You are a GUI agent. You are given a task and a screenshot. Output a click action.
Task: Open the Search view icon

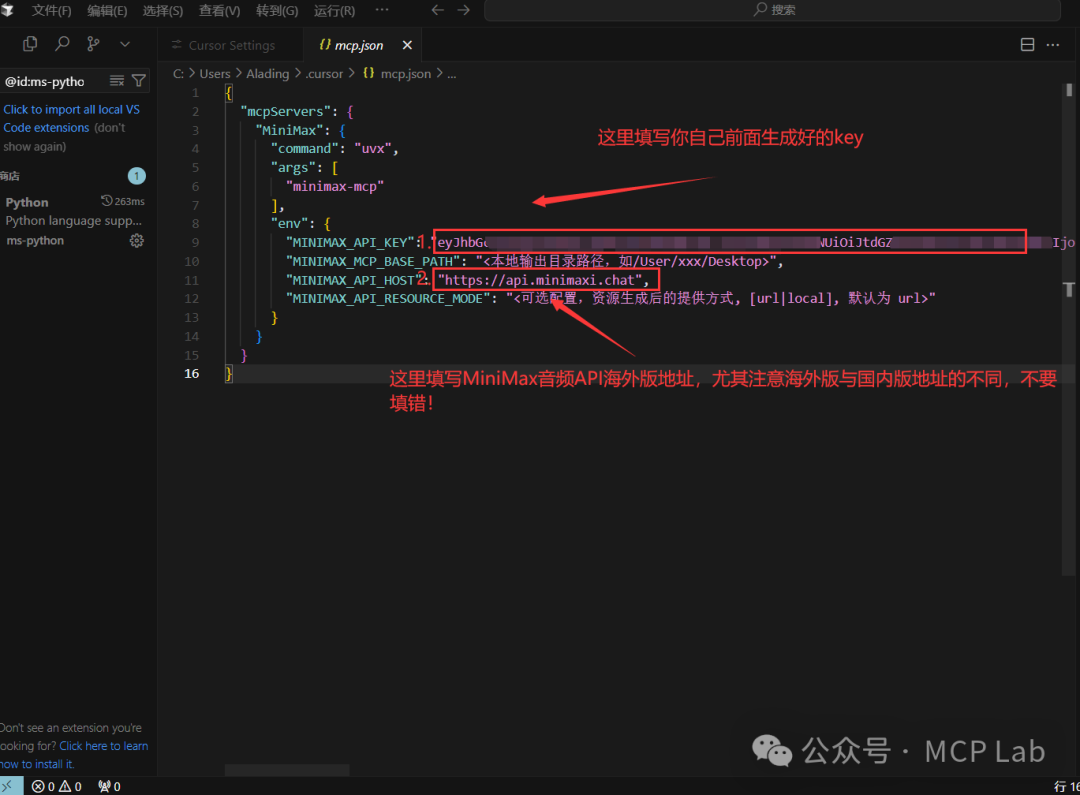tap(60, 44)
